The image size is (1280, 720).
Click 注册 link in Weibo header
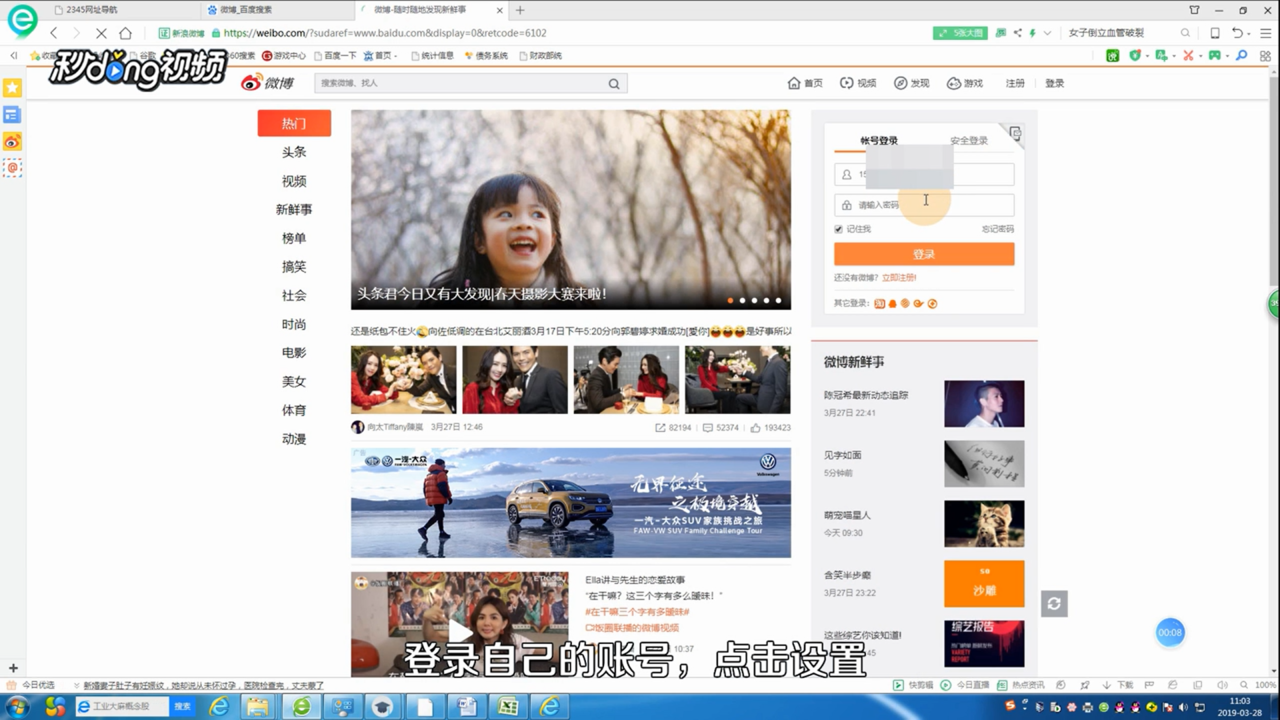1015,83
